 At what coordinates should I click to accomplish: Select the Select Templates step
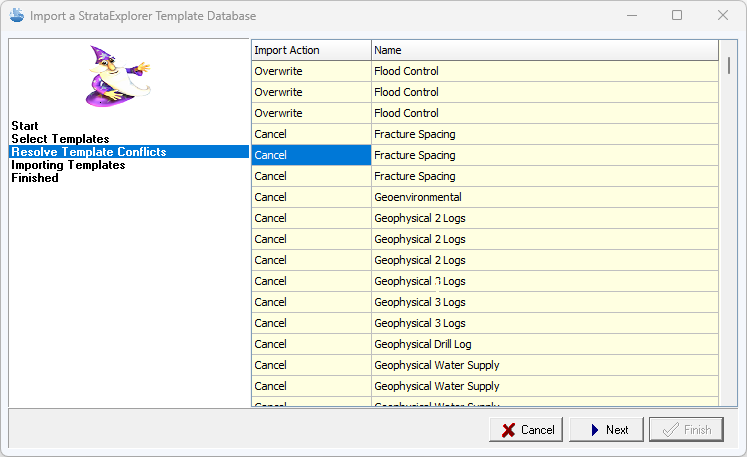pyautogui.click(x=60, y=139)
